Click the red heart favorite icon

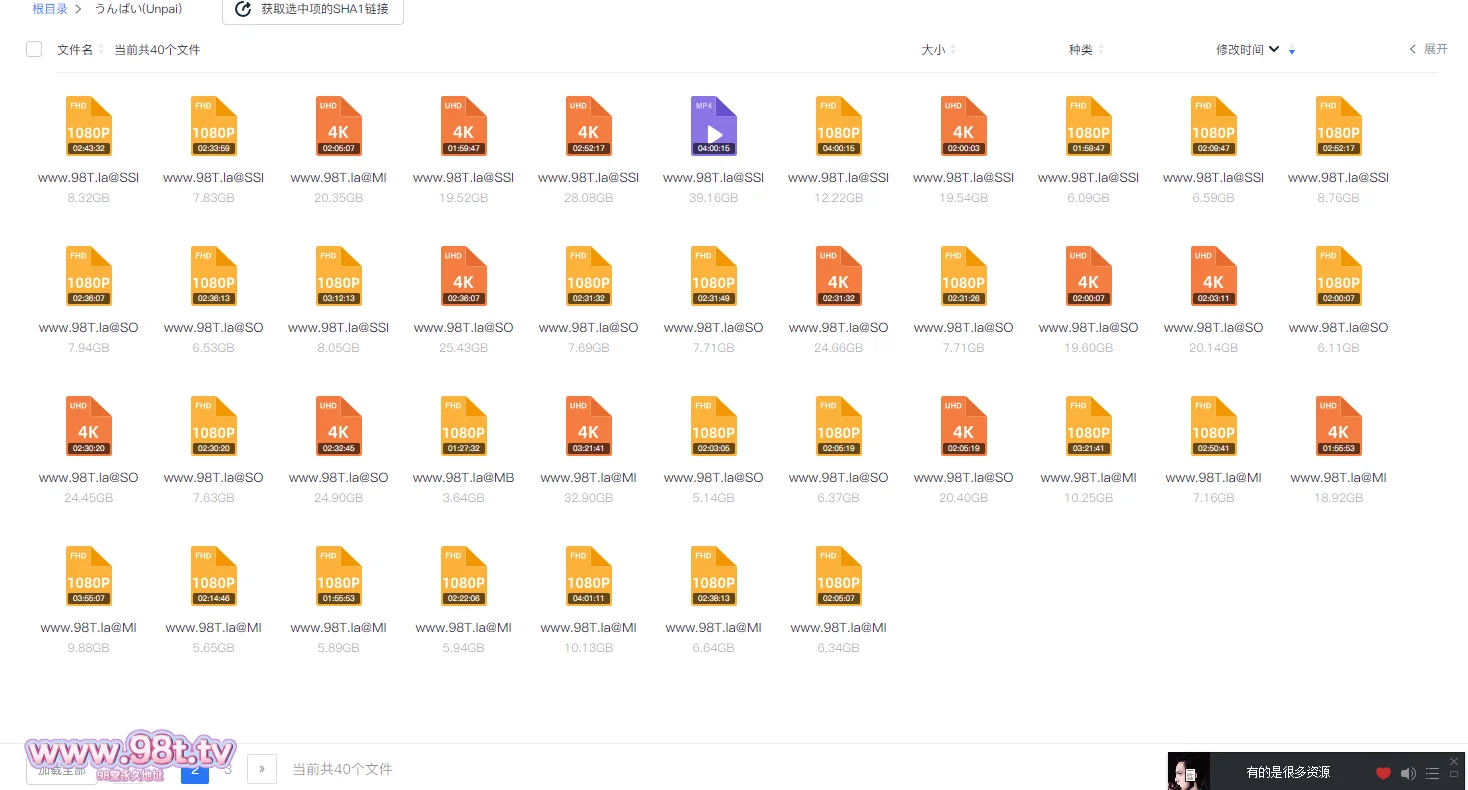[1383, 773]
